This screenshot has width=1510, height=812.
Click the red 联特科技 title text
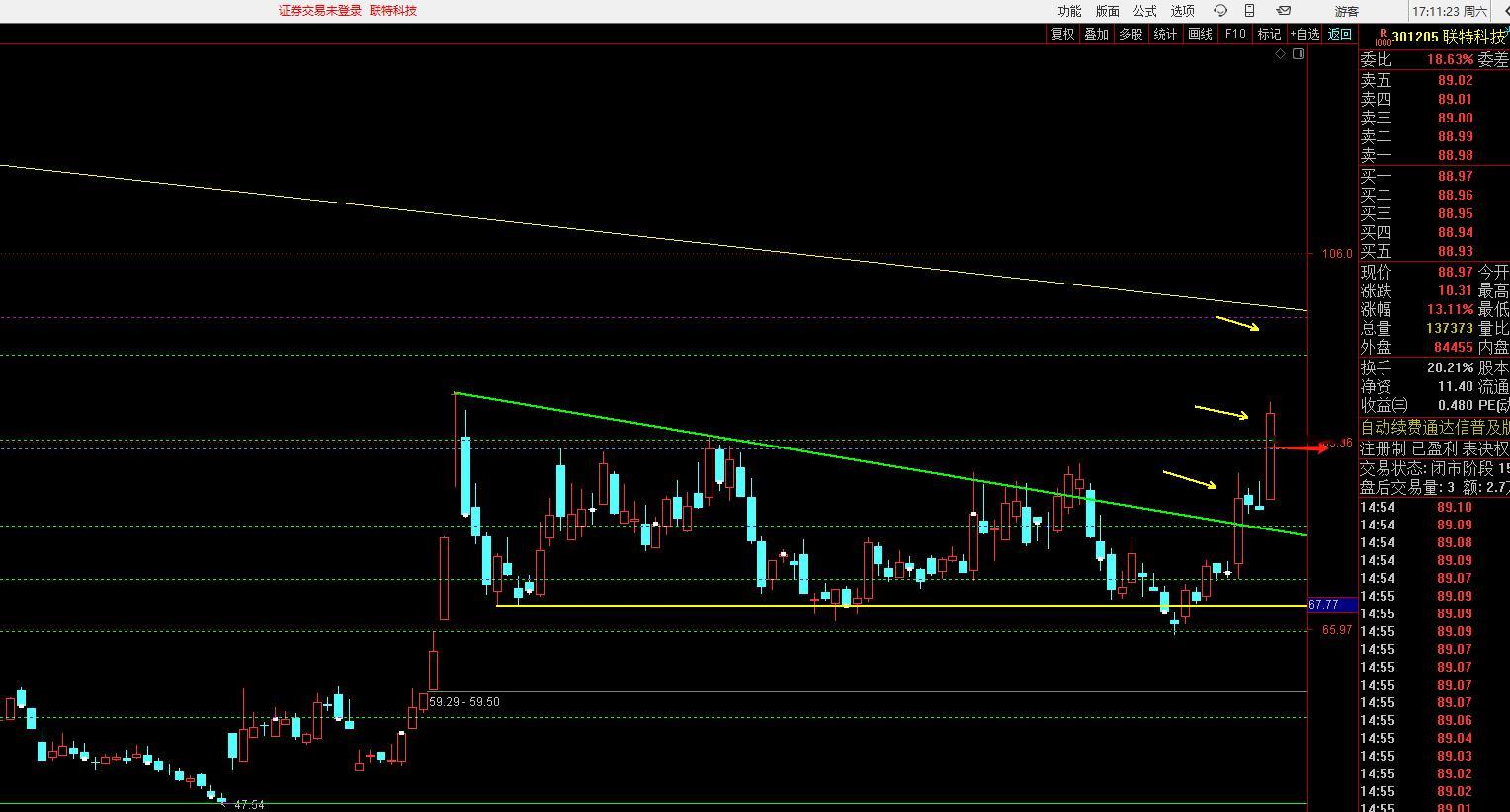[393, 11]
